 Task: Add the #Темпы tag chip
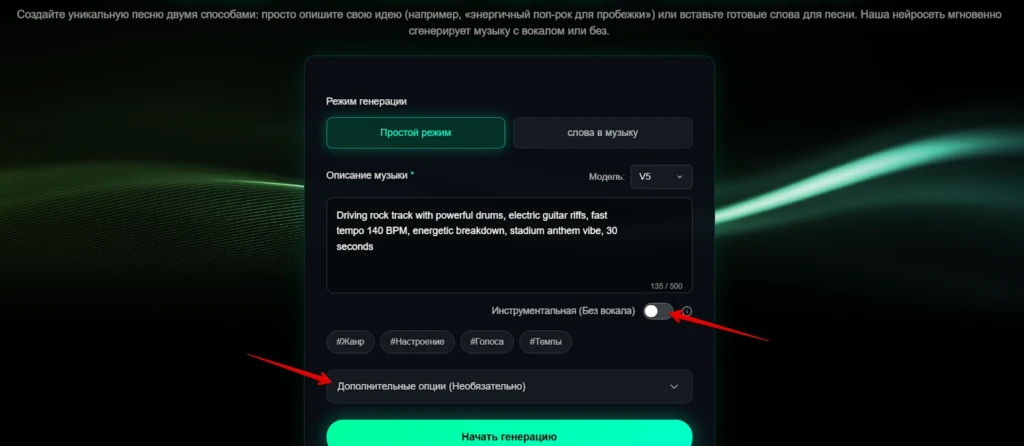(545, 342)
